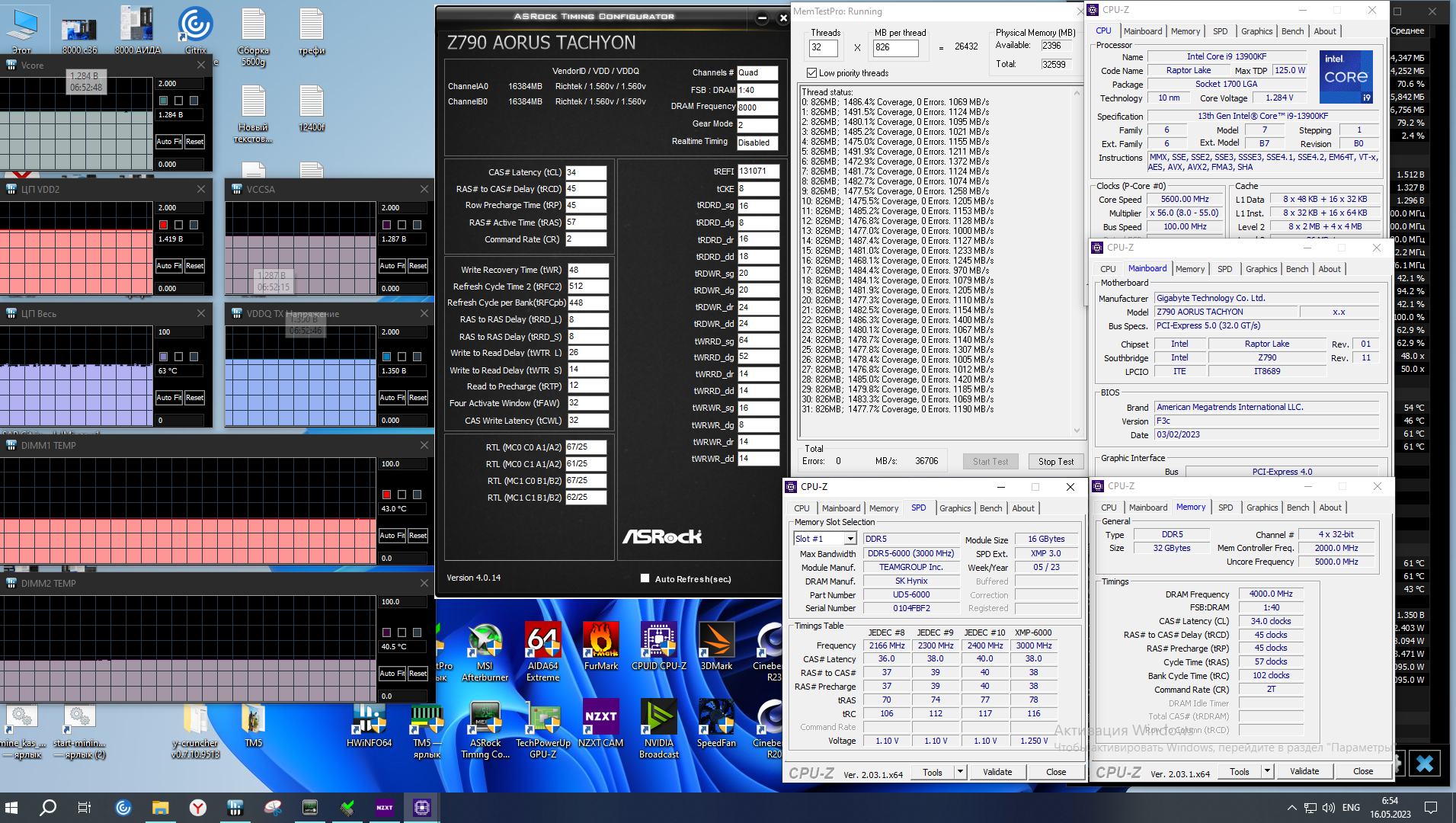Click Auto Fit in the Vcore graph
This screenshot has width=1456, height=823.
click(x=168, y=142)
